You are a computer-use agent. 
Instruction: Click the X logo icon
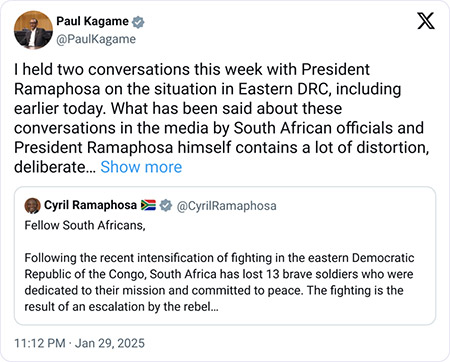point(426,21)
